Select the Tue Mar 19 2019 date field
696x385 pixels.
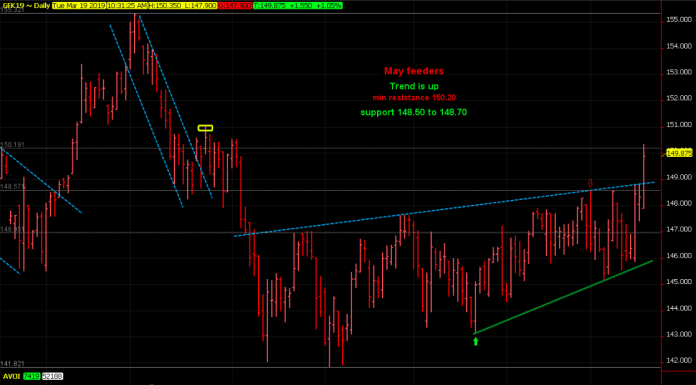pos(79,6)
